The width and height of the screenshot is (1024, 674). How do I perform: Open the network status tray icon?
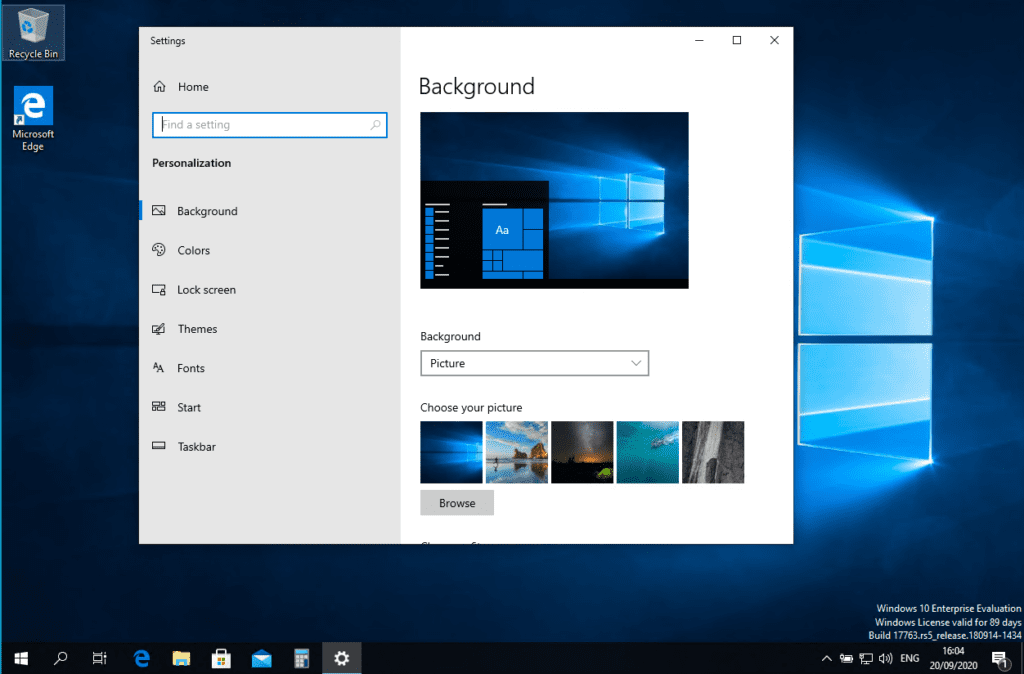[x=866, y=658]
